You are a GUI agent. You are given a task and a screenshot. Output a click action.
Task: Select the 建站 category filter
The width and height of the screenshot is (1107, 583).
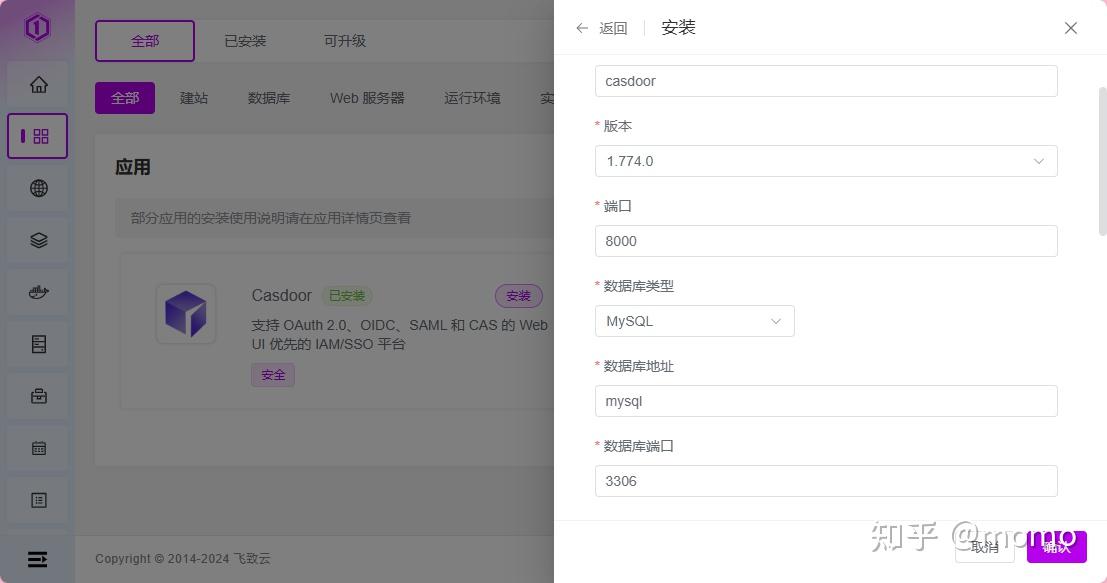click(193, 97)
